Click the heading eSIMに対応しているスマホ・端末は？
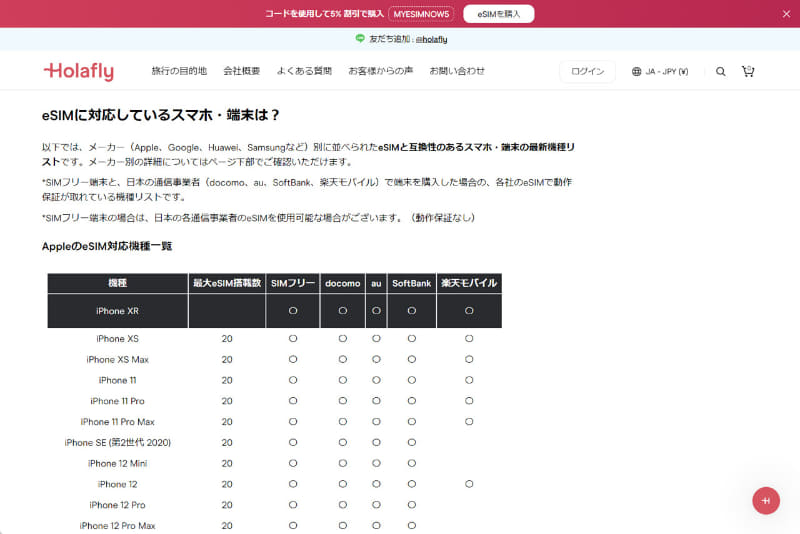Image resolution: width=800 pixels, height=534 pixels. pyautogui.click(x=161, y=115)
